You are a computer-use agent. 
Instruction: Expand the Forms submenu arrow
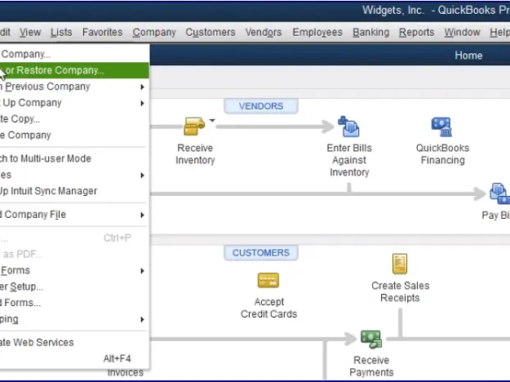142,271
